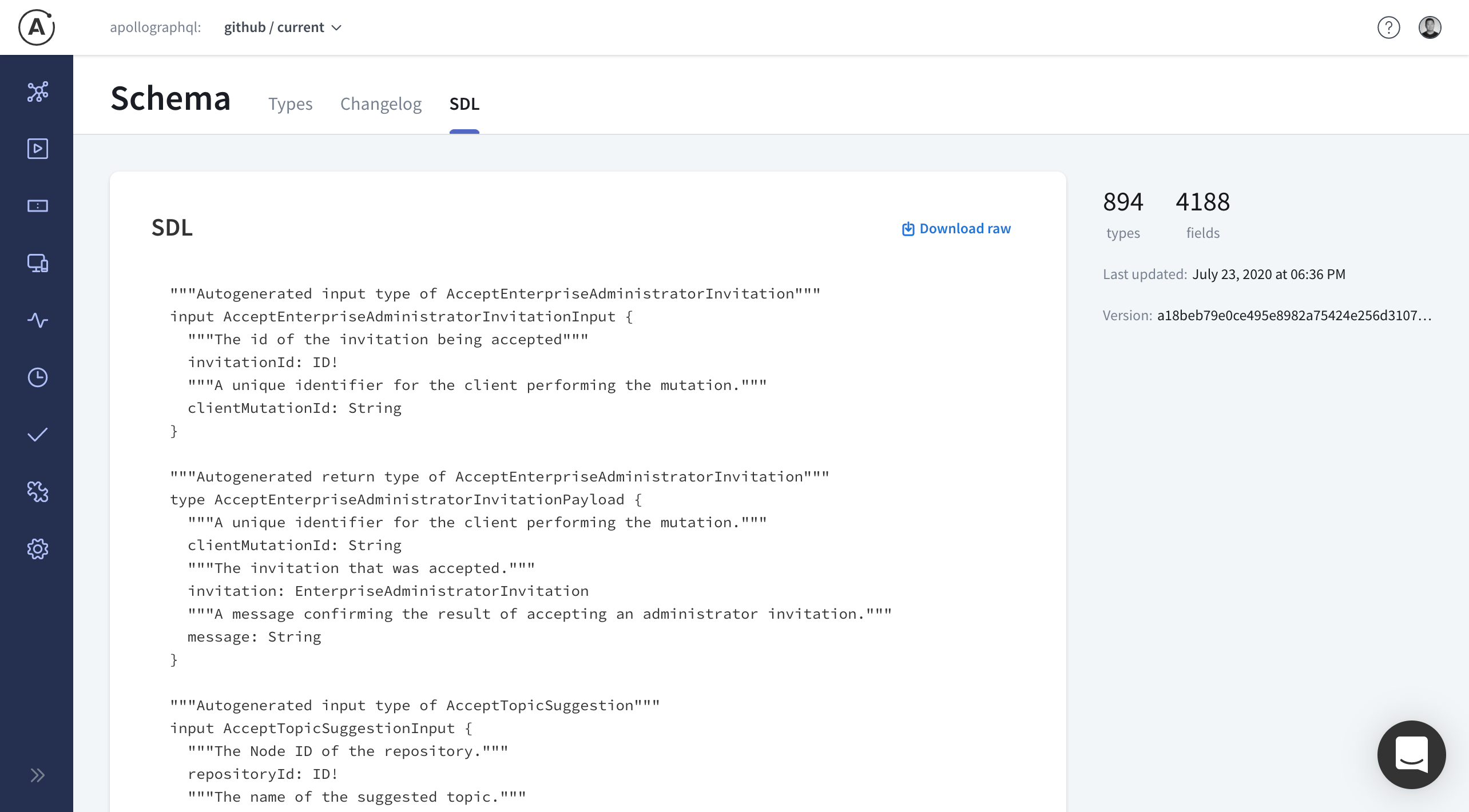Select the SDL tab

464,104
